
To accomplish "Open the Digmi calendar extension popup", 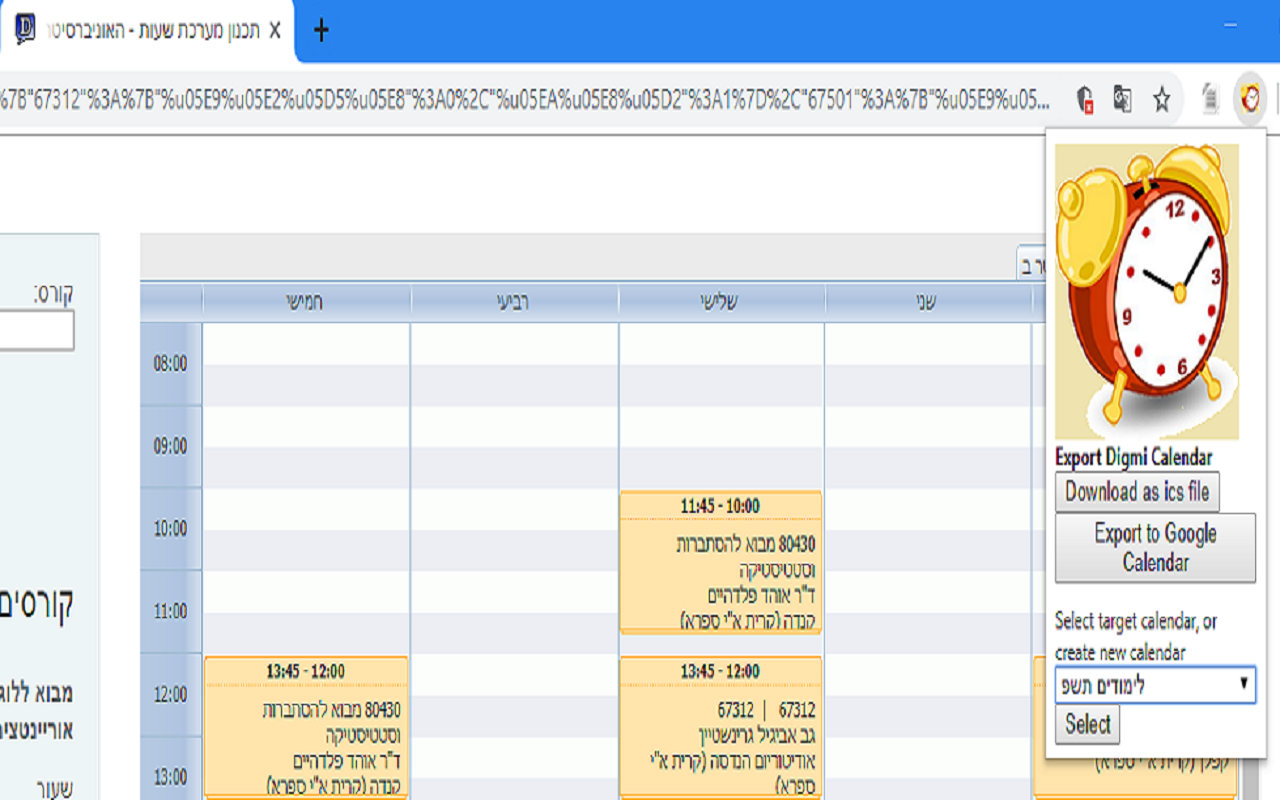I will click(1248, 99).
